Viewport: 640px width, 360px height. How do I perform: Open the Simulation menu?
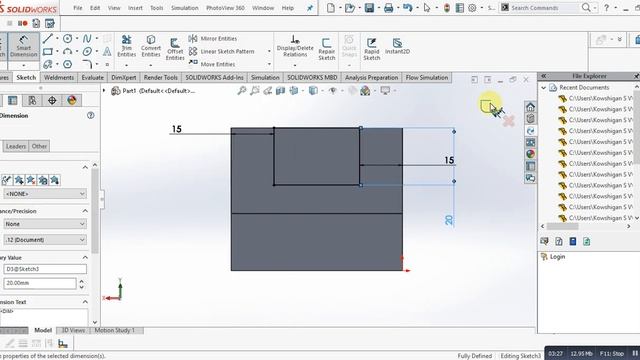point(184,8)
